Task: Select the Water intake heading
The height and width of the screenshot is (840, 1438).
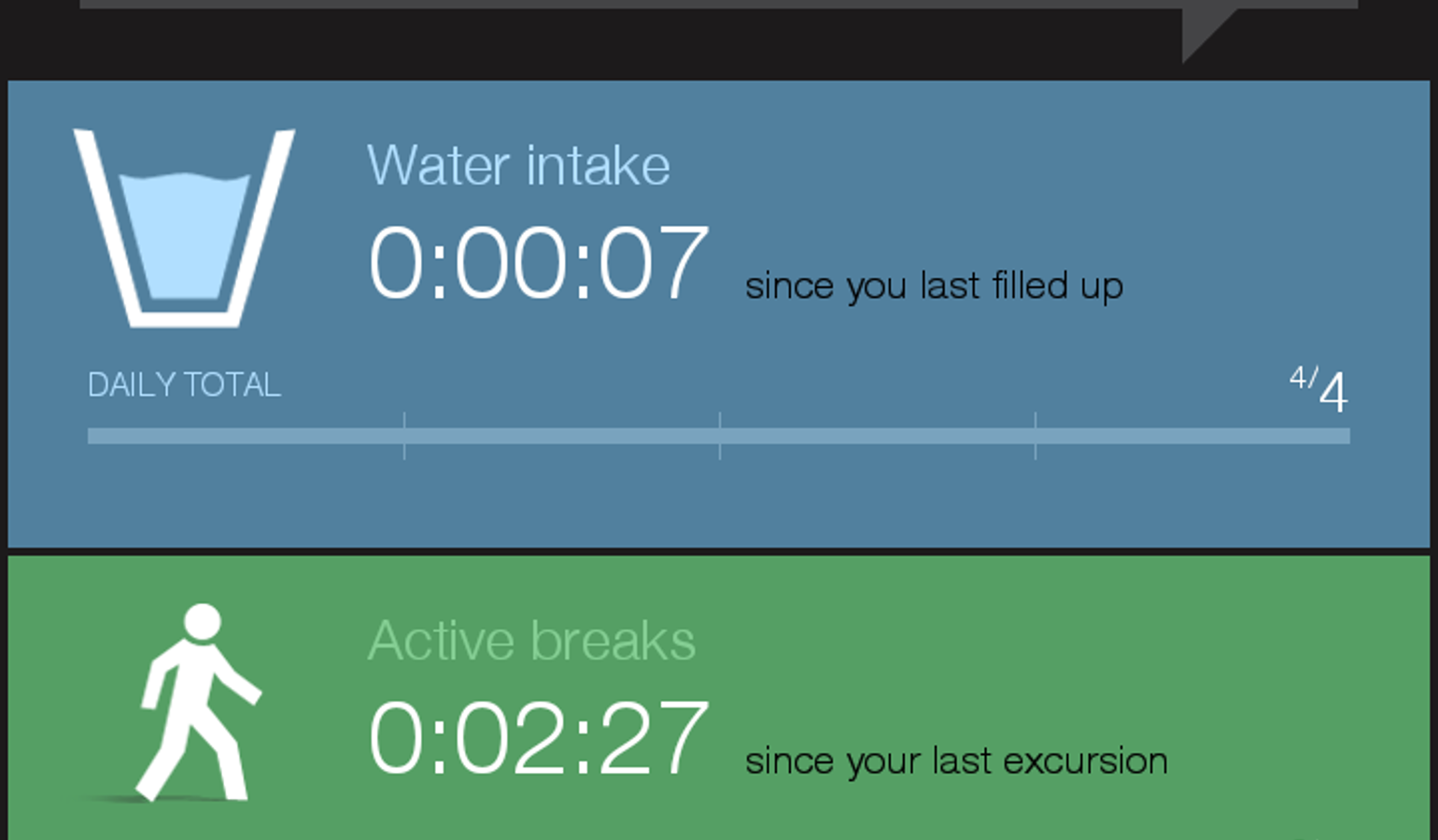Action: pos(518,166)
